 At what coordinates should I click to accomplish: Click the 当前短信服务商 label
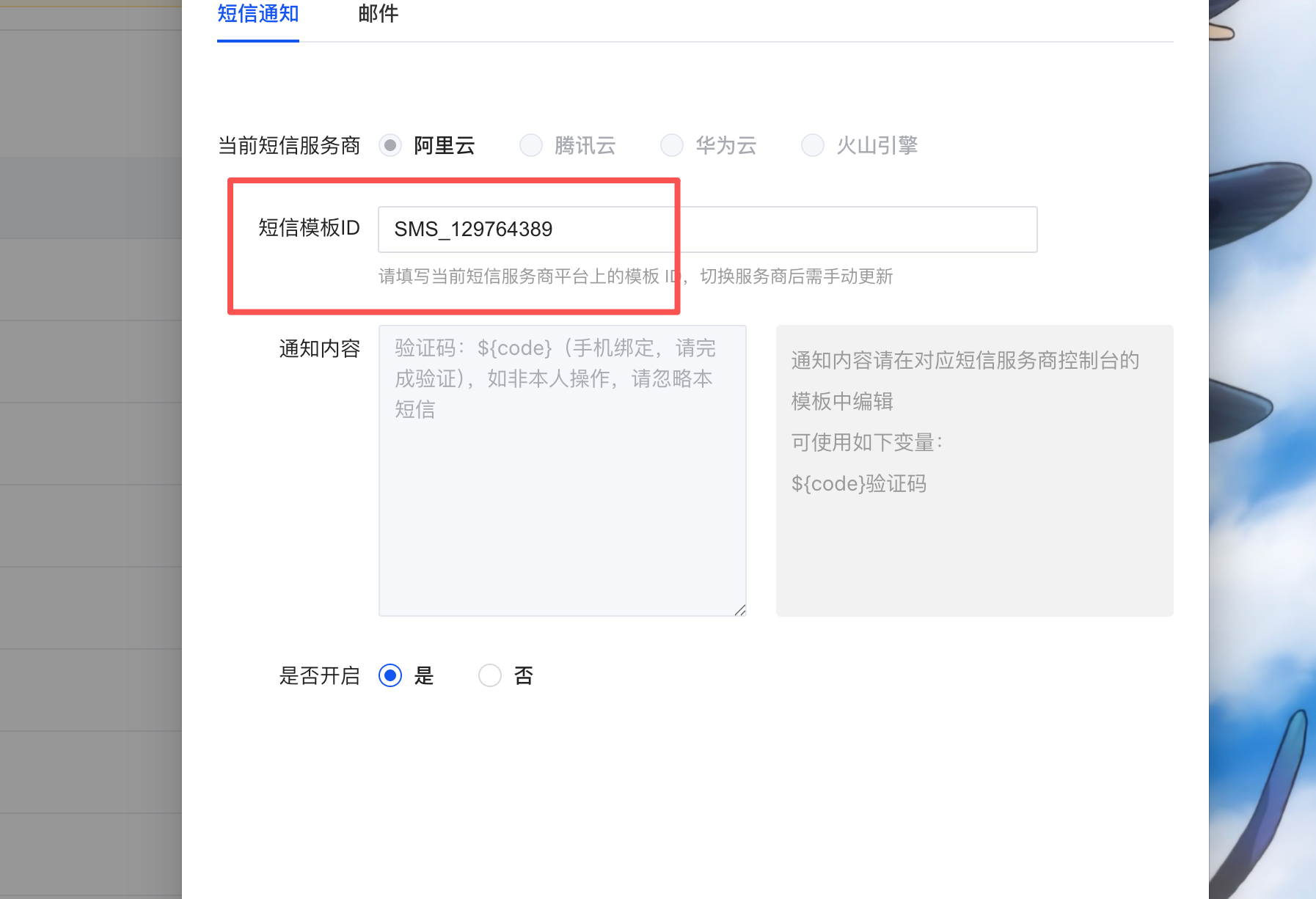(289, 145)
